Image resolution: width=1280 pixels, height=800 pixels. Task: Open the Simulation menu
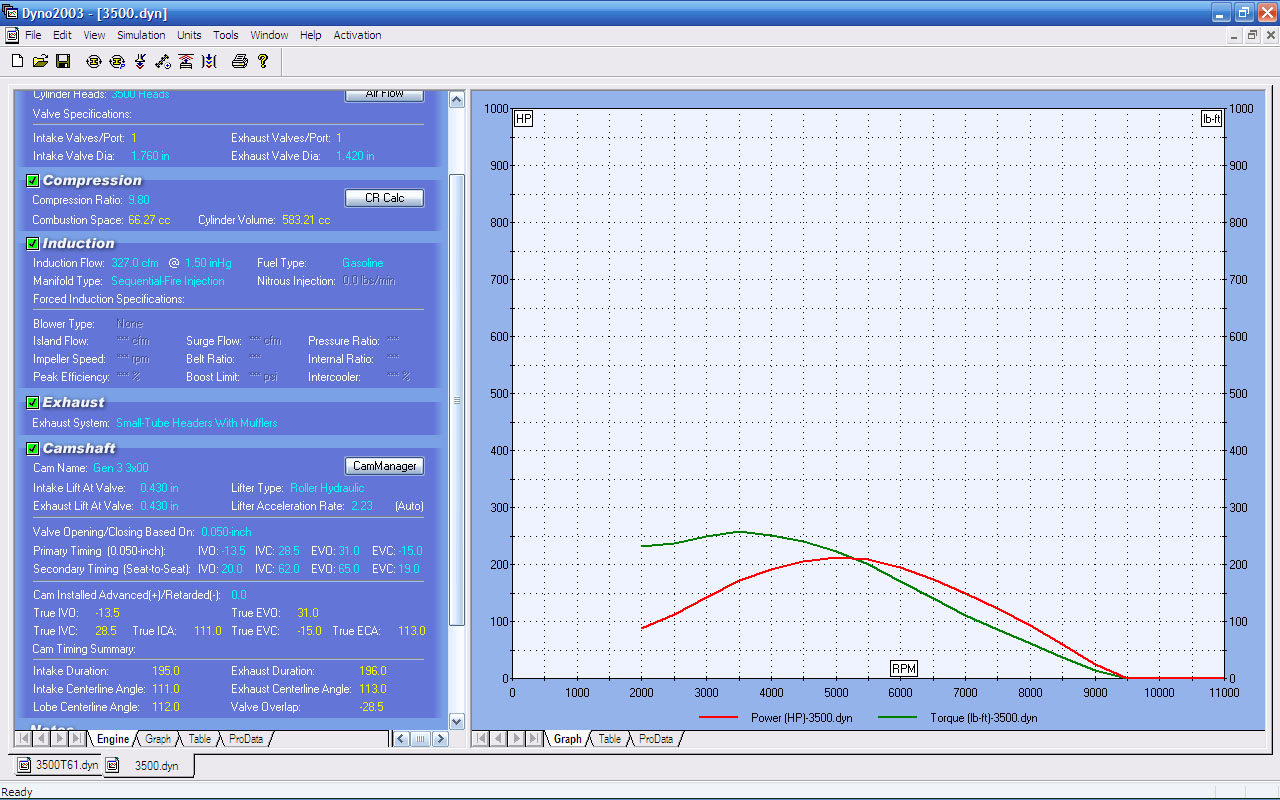click(x=141, y=35)
